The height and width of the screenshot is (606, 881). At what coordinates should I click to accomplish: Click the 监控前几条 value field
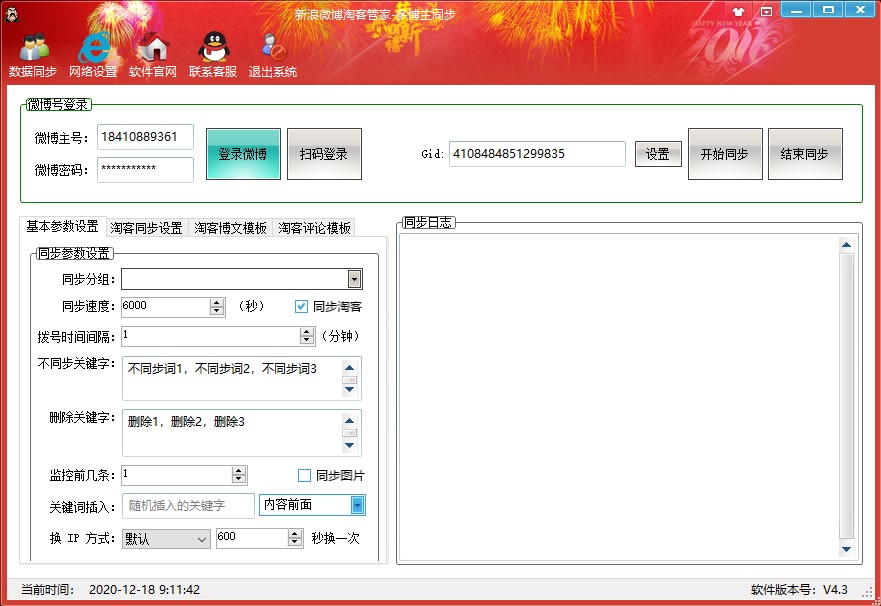click(x=177, y=475)
